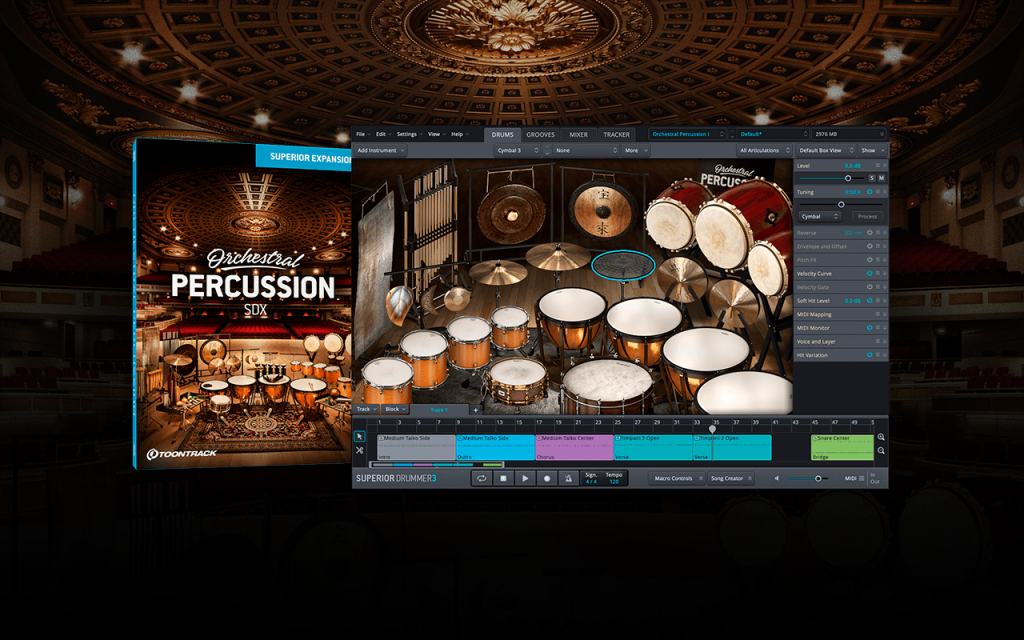1024x640 pixels.
Task: Toggle the Velocity Curve power switch
Action: (x=870, y=274)
